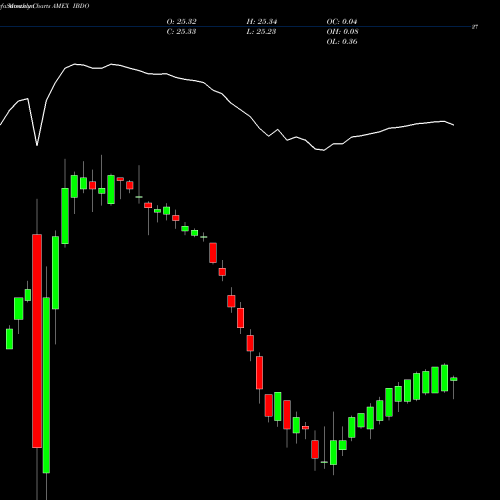Click the 27 price axis label
The width and height of the screenshot is (500, 500).
click(x=475, y=27)
